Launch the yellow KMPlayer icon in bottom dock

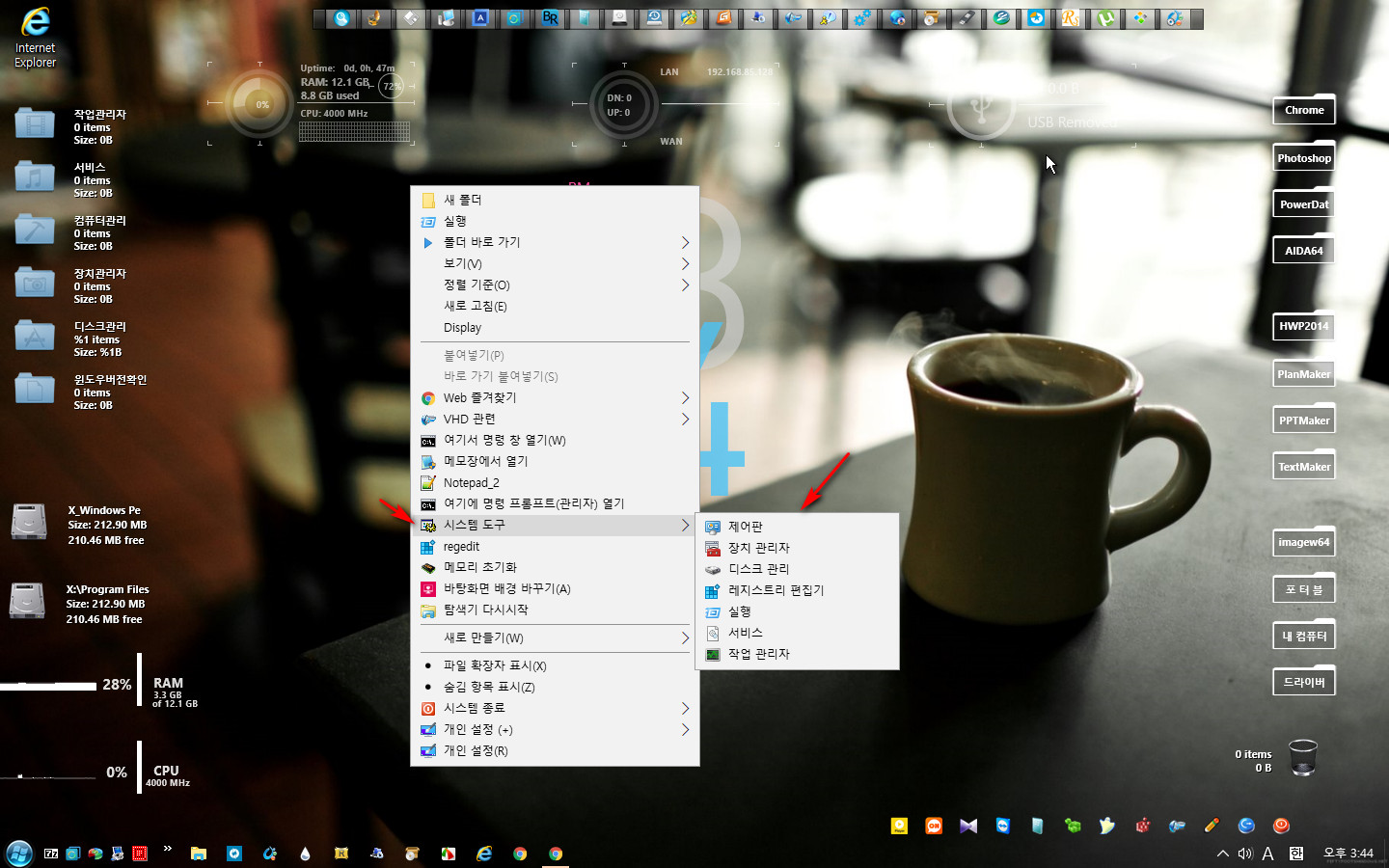(x=899, y=826)
